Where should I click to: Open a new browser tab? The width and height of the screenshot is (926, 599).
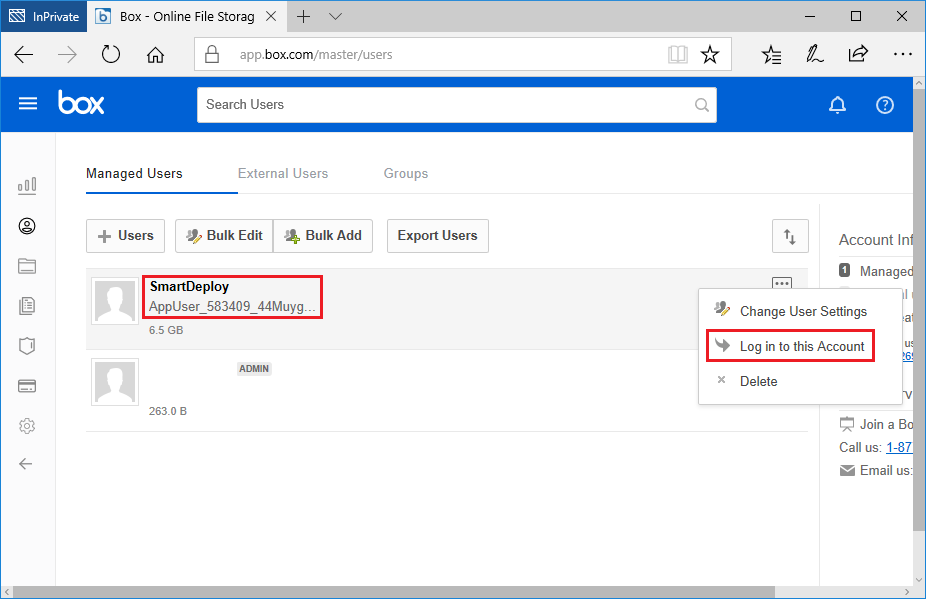tap(303, 17)
